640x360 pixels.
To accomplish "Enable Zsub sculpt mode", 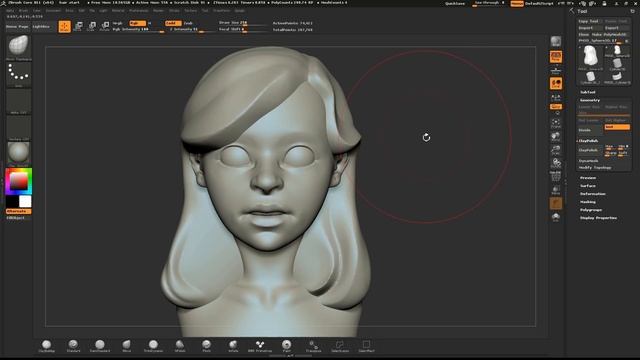I will click(188, 23).
